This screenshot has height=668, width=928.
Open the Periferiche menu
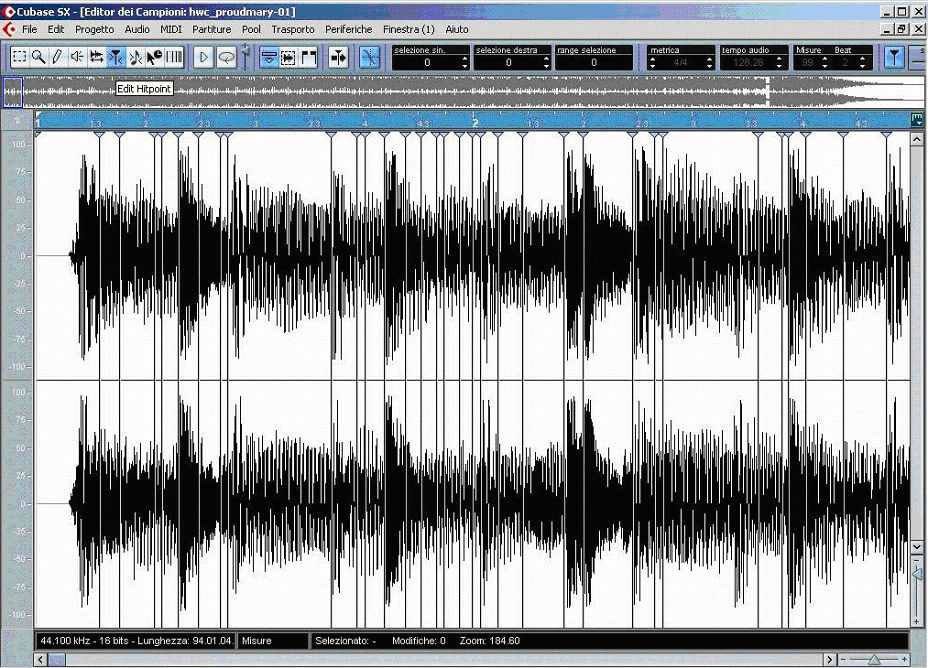[348, 30]
